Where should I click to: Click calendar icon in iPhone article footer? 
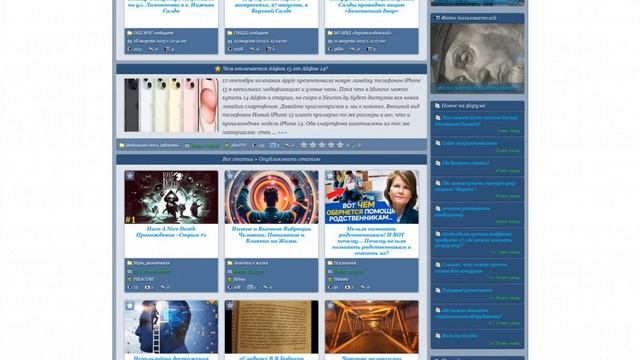[x=187, y=146]
